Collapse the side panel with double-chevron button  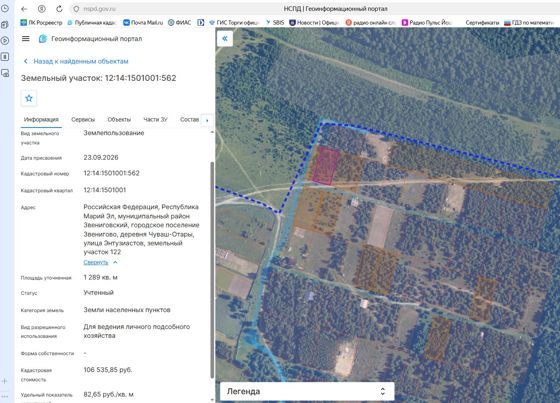coord(225,38)
